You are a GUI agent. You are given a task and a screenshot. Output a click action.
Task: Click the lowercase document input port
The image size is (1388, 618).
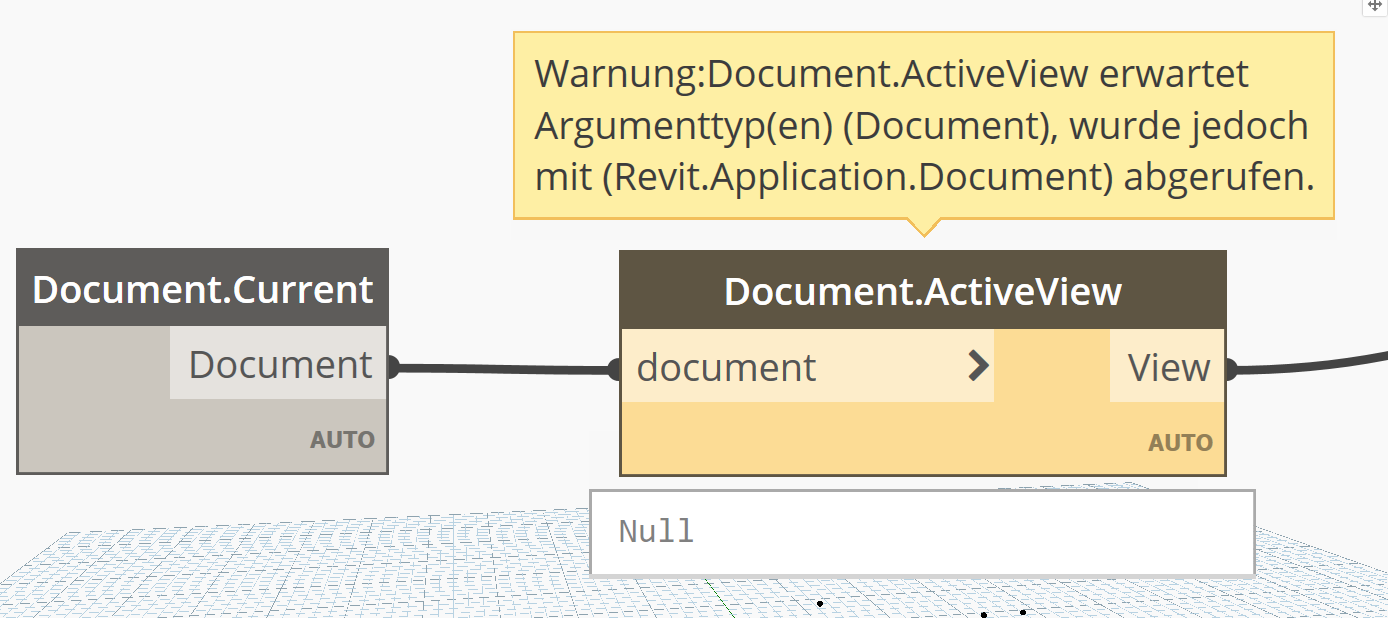pos(726,367)
